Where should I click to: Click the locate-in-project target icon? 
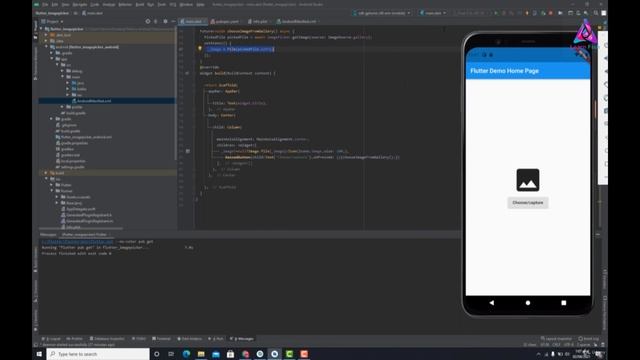(x=148, y=21)
